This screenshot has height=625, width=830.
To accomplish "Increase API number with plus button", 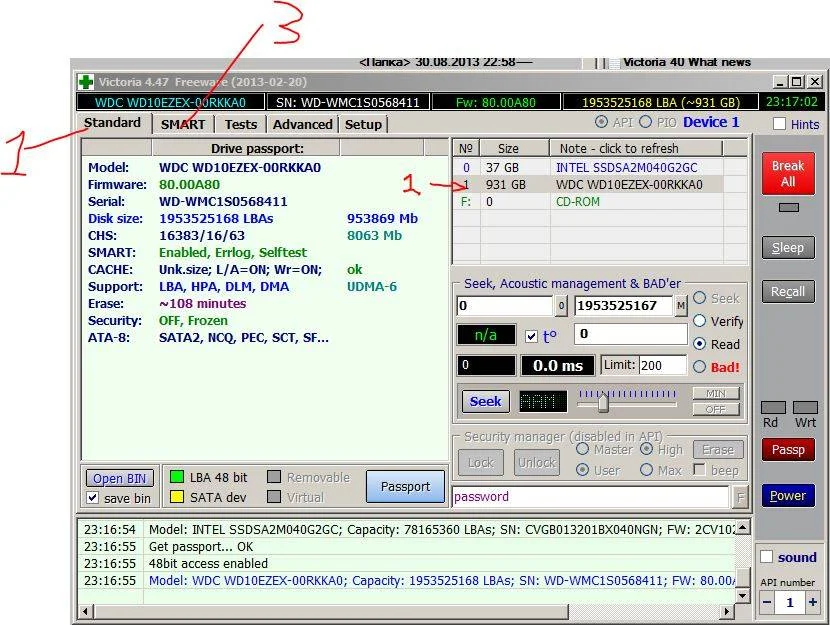I will [x=812, y=602].
